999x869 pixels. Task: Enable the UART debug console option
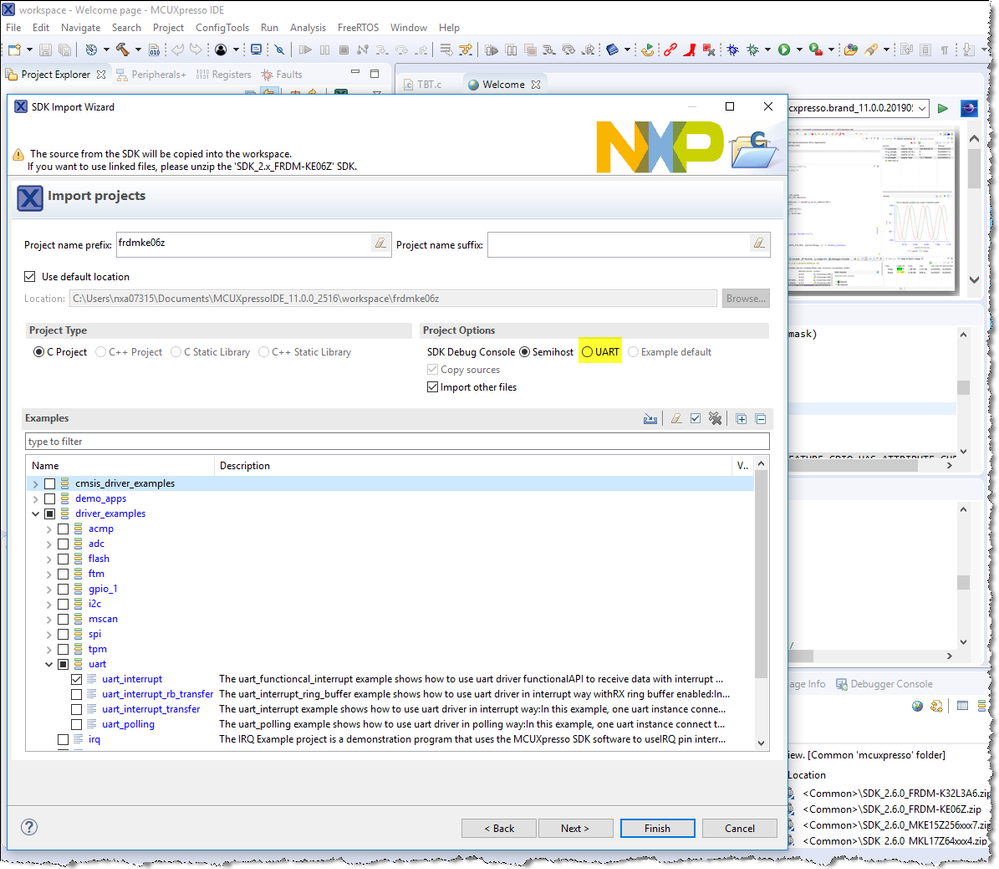pyautogui.click(x=587, y=352)
